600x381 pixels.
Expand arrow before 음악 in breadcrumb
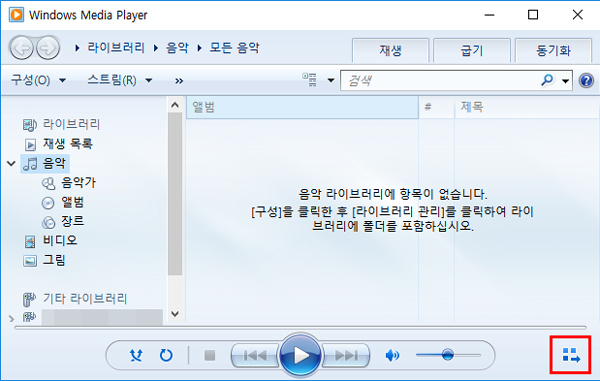point(156,48)
